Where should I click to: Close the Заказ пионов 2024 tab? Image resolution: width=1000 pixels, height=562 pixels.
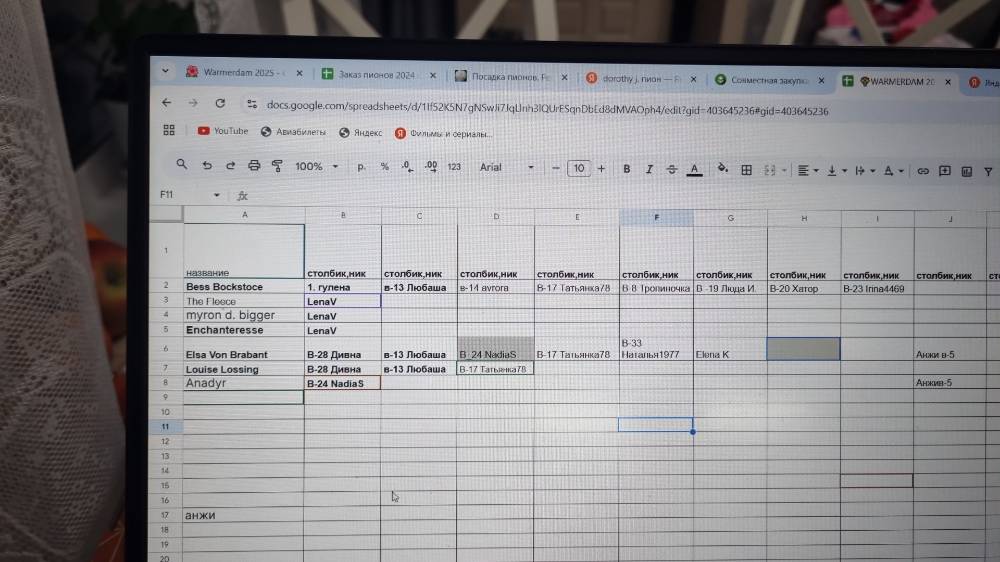click(x=433, y=75)
